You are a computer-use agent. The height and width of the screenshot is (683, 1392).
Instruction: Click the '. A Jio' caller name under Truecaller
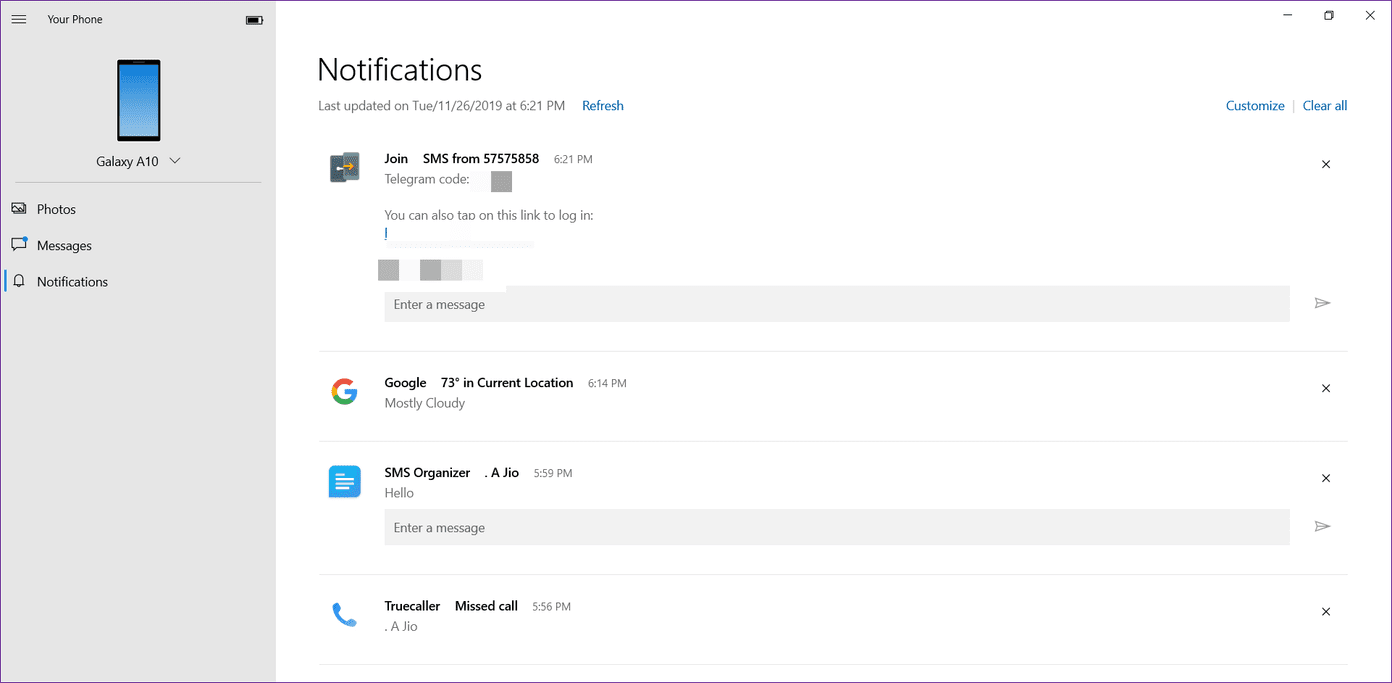(401, 627)
